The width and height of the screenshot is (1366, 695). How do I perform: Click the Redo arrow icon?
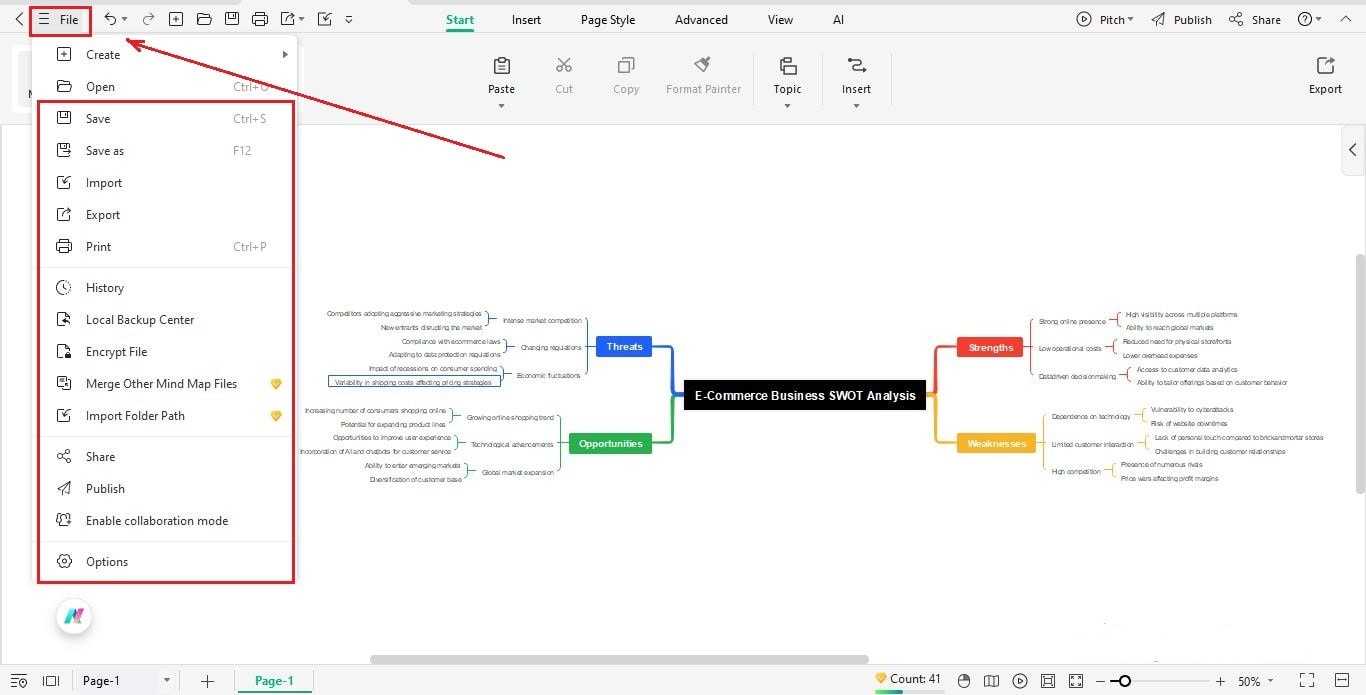148,19
